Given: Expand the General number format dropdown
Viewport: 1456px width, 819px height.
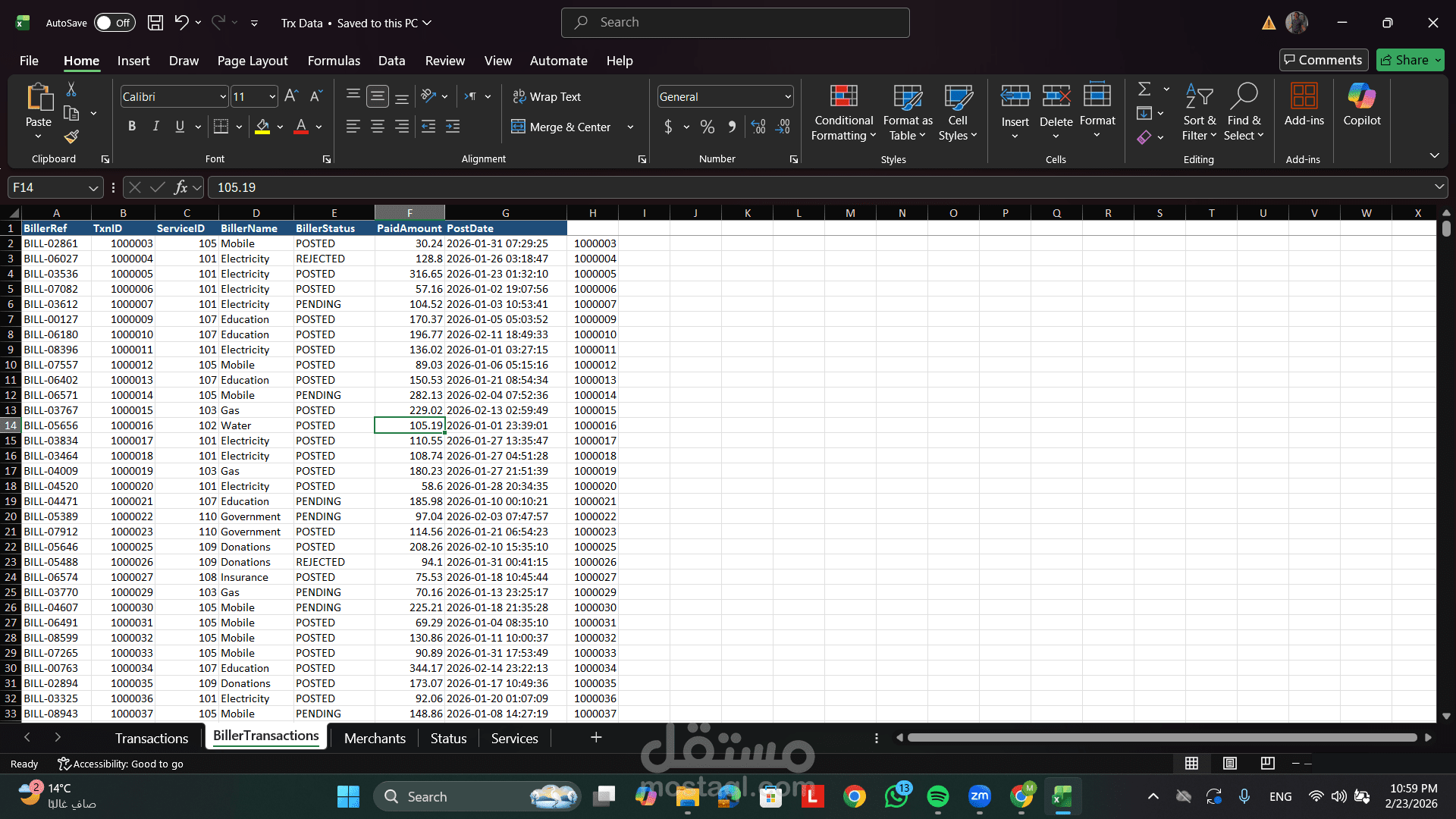Looking at the screenshot, I should [788, 96].
